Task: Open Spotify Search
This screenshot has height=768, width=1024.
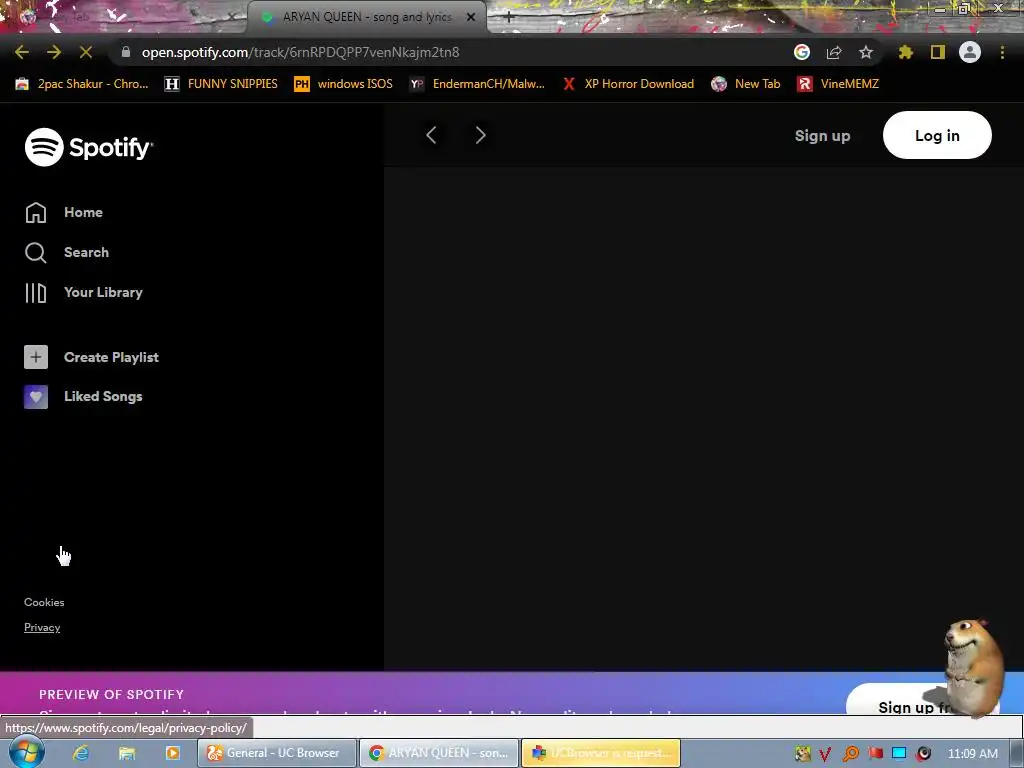Action: pos(86,252)
